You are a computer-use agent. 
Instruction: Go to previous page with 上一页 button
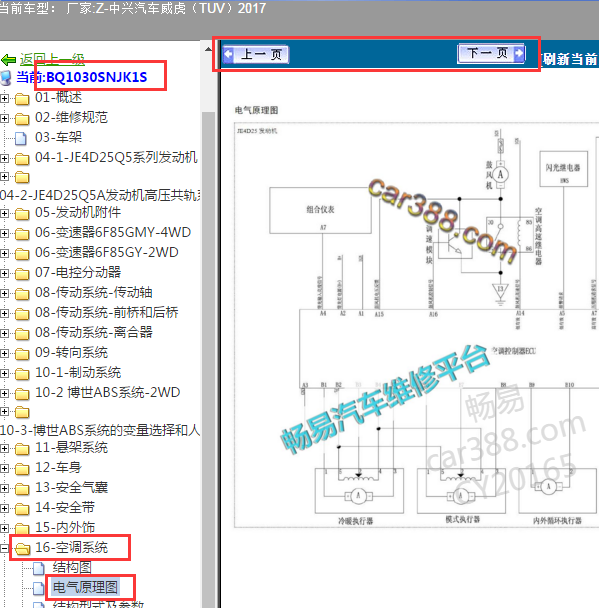coord(256,54)
